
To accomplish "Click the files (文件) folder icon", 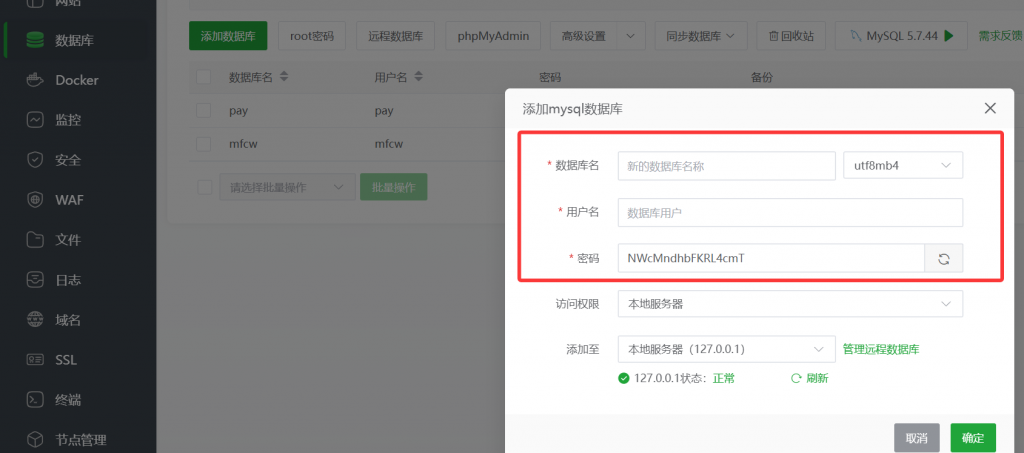I will tap(36, 240).
